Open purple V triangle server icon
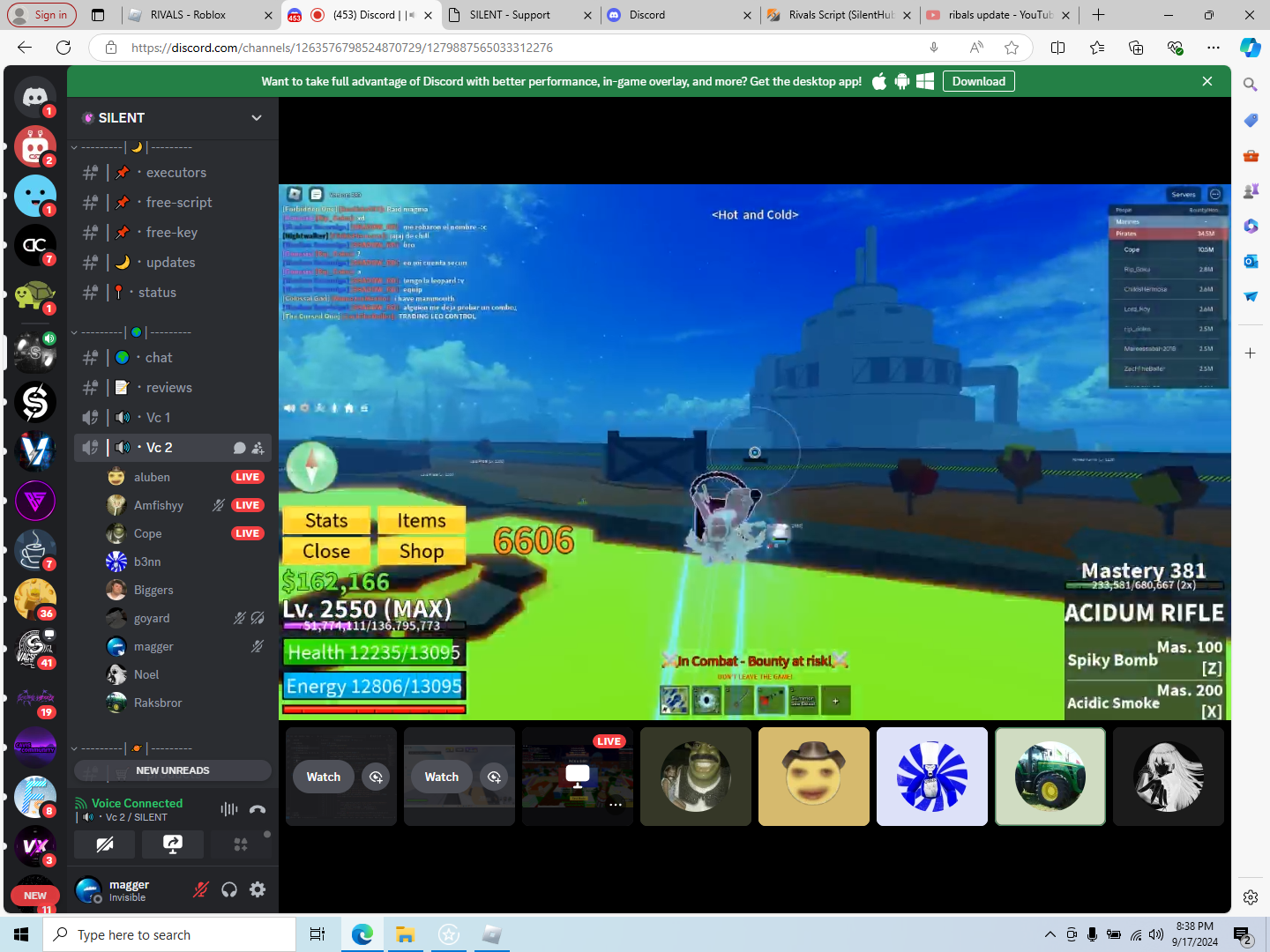Screen dimensions: 1270x952 tap(35, 501)
